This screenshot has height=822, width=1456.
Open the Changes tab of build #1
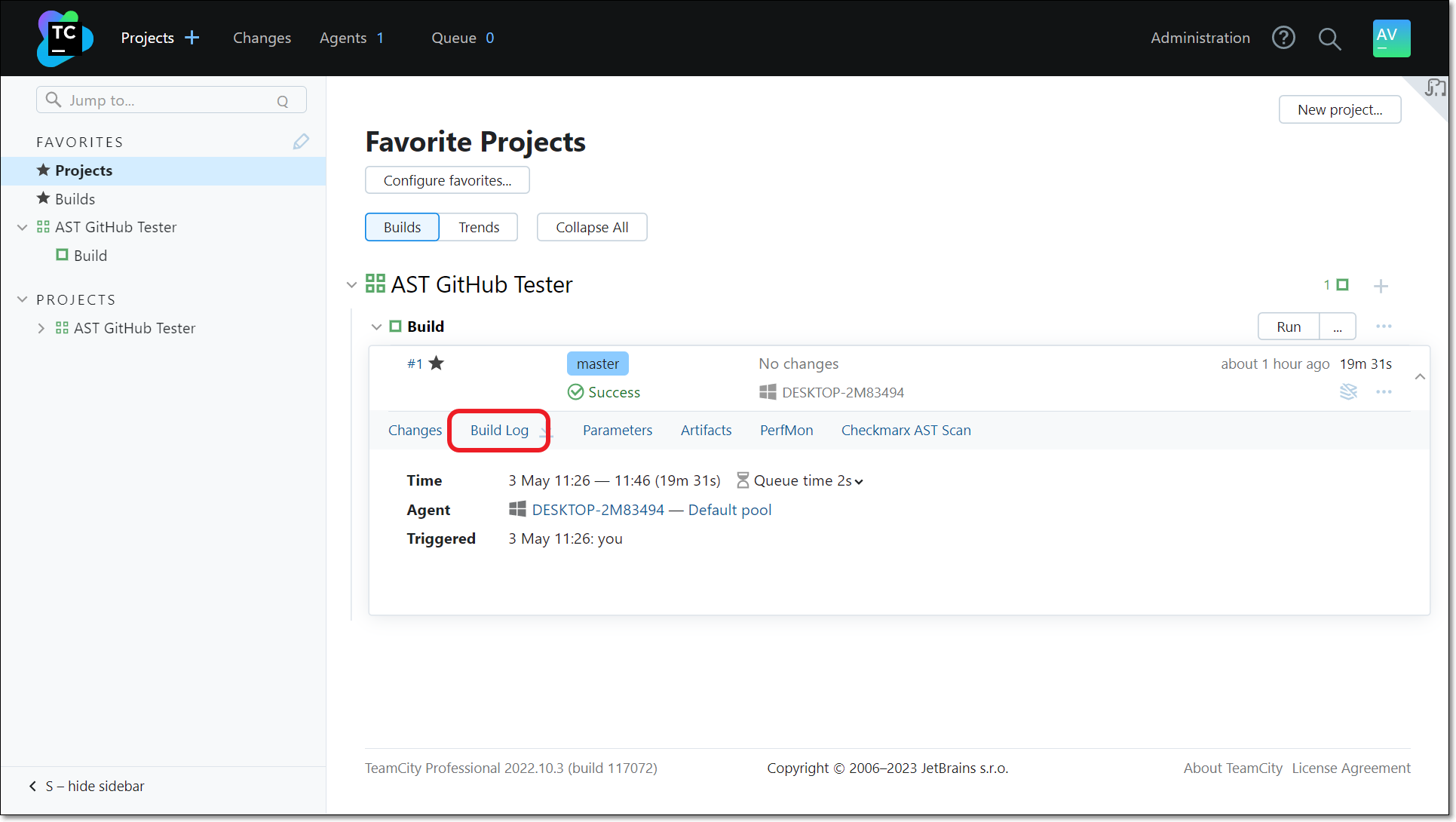tap(415, 430)
